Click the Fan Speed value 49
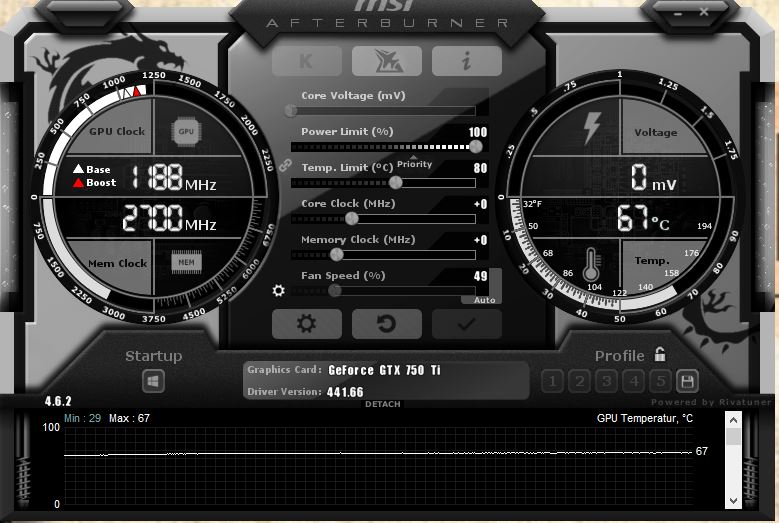The width and height of the screenshot is (779, 523). [x=480, y=276]
